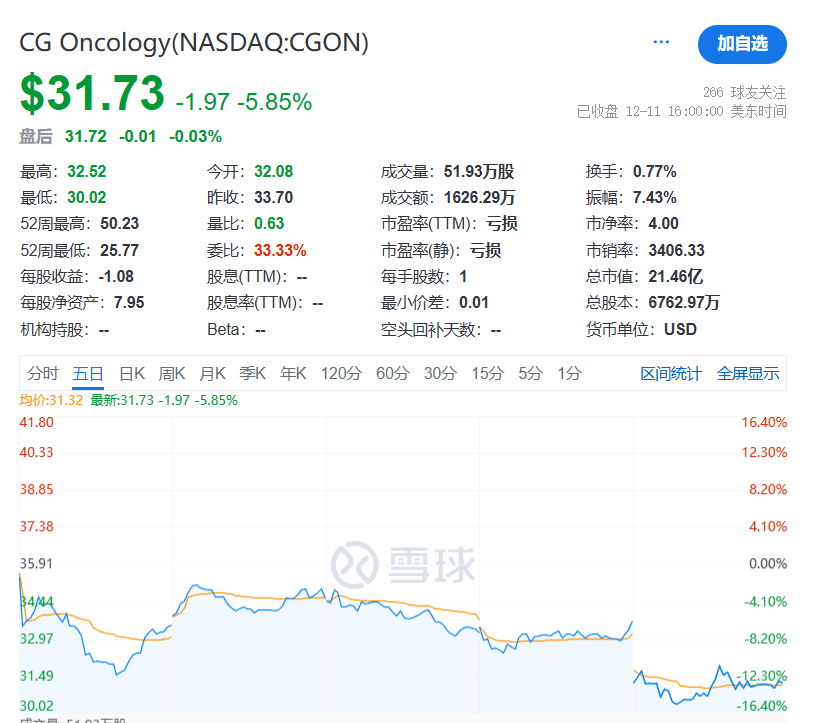Click the 35.91 baseline price axis label
823x723 pixels.
[36, 563]
